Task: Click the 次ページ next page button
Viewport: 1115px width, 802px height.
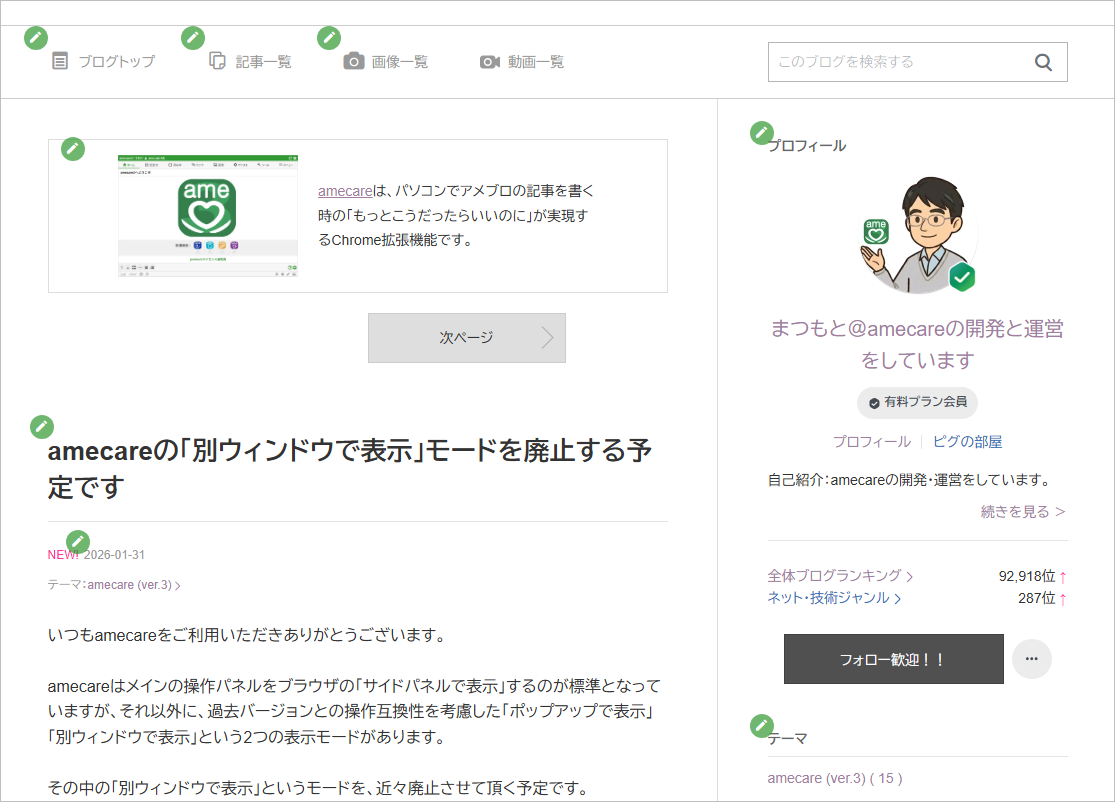Action: [x=466, y=338]
